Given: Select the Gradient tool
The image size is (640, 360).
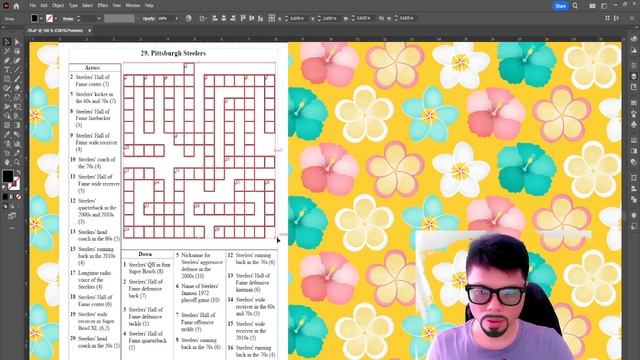Looking at the screenshot, I should coord(17,125).
